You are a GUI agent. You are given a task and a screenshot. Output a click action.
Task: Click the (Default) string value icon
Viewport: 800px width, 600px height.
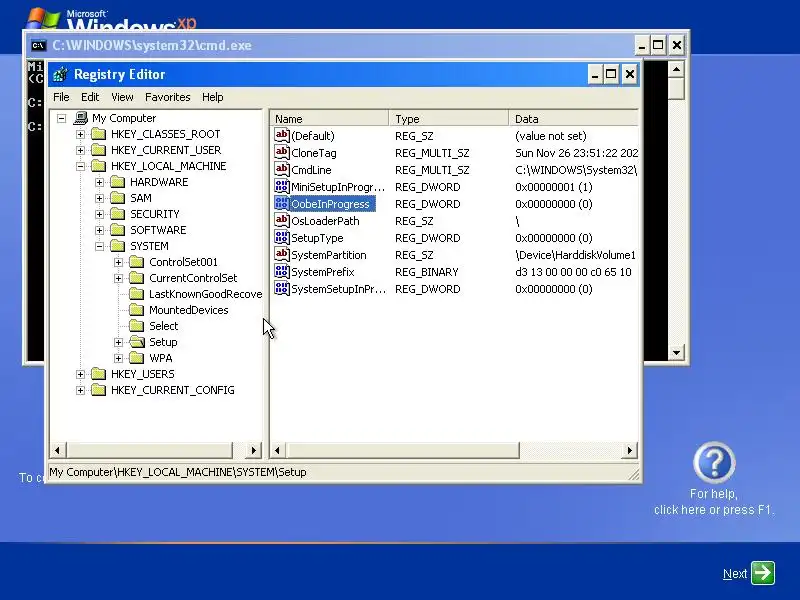282,135
